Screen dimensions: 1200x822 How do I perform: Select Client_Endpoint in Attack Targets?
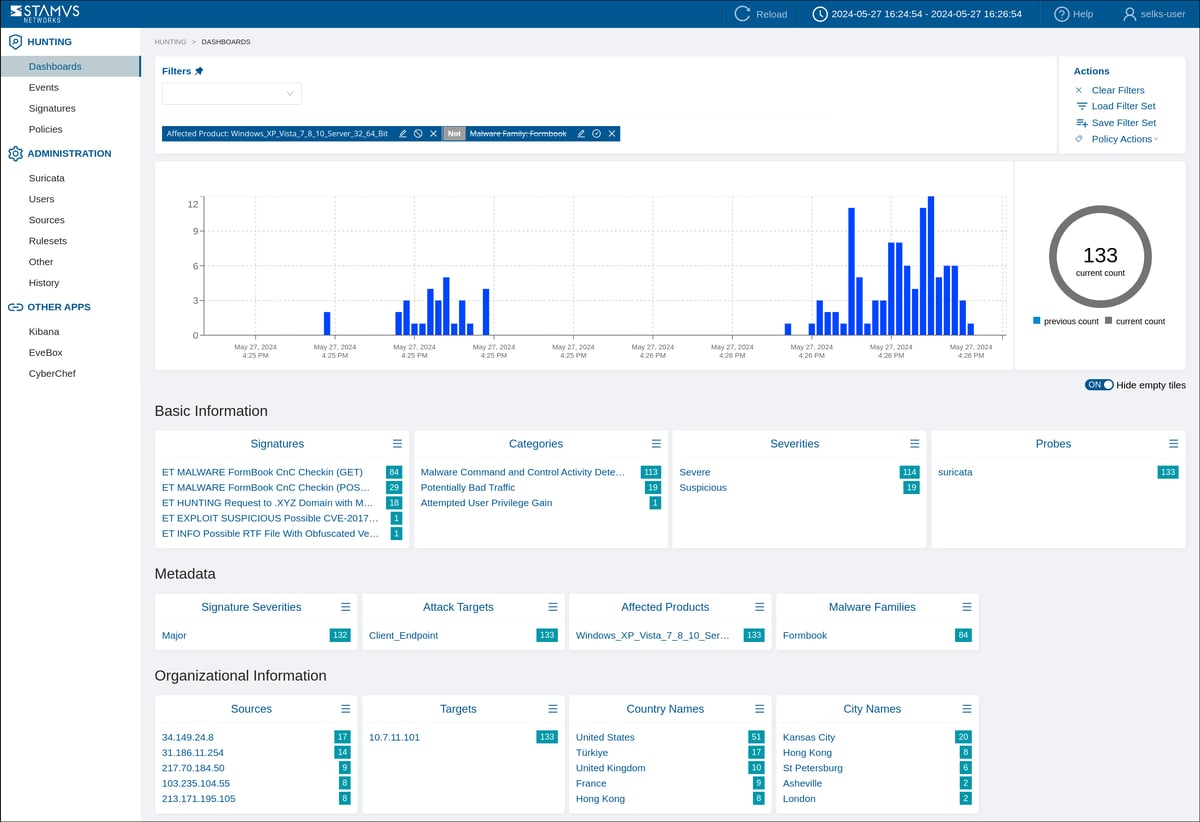tap(403, 635)
